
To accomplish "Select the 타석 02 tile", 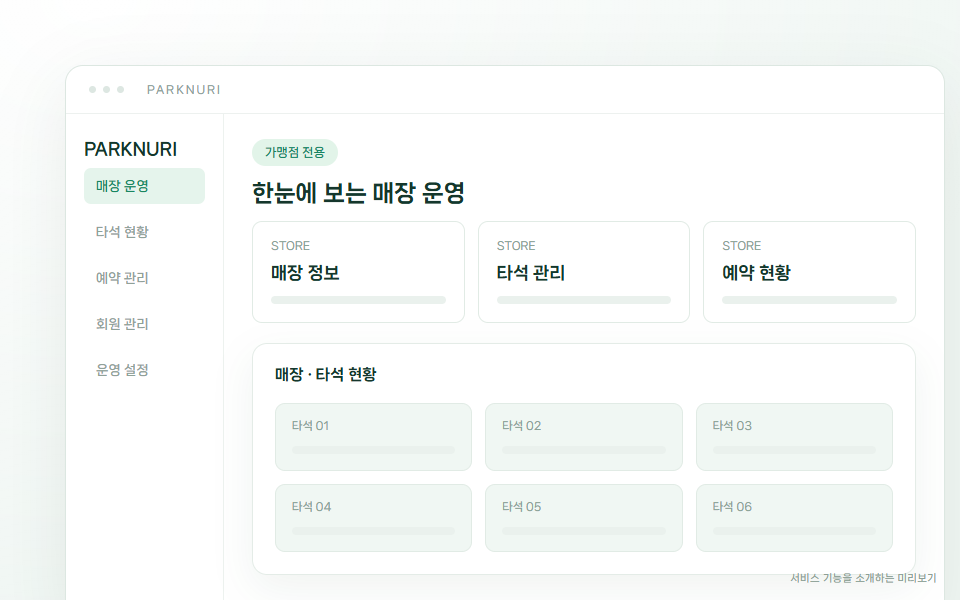I will [x=583, y=437].
